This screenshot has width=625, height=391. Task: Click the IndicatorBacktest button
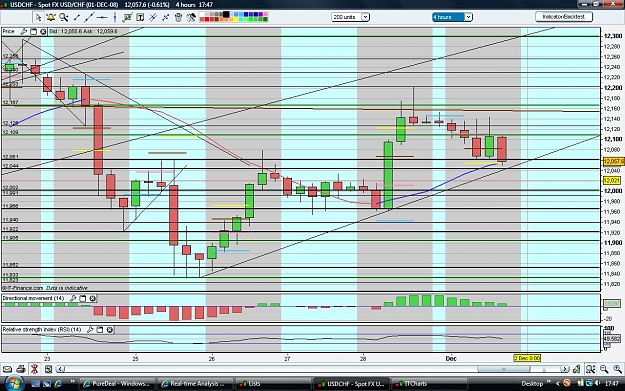[564, 17]
